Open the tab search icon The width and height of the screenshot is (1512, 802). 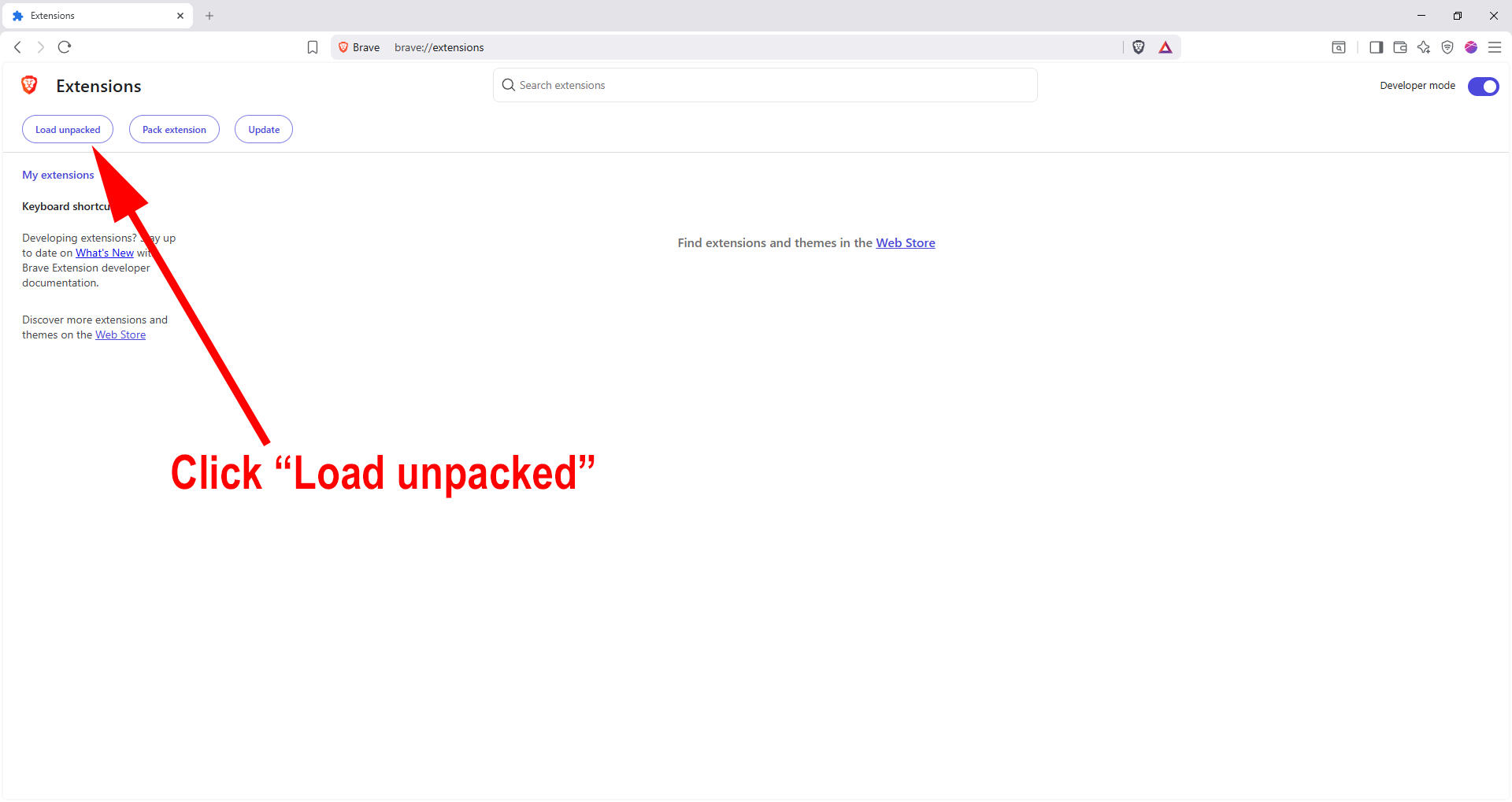(1338, 47)
